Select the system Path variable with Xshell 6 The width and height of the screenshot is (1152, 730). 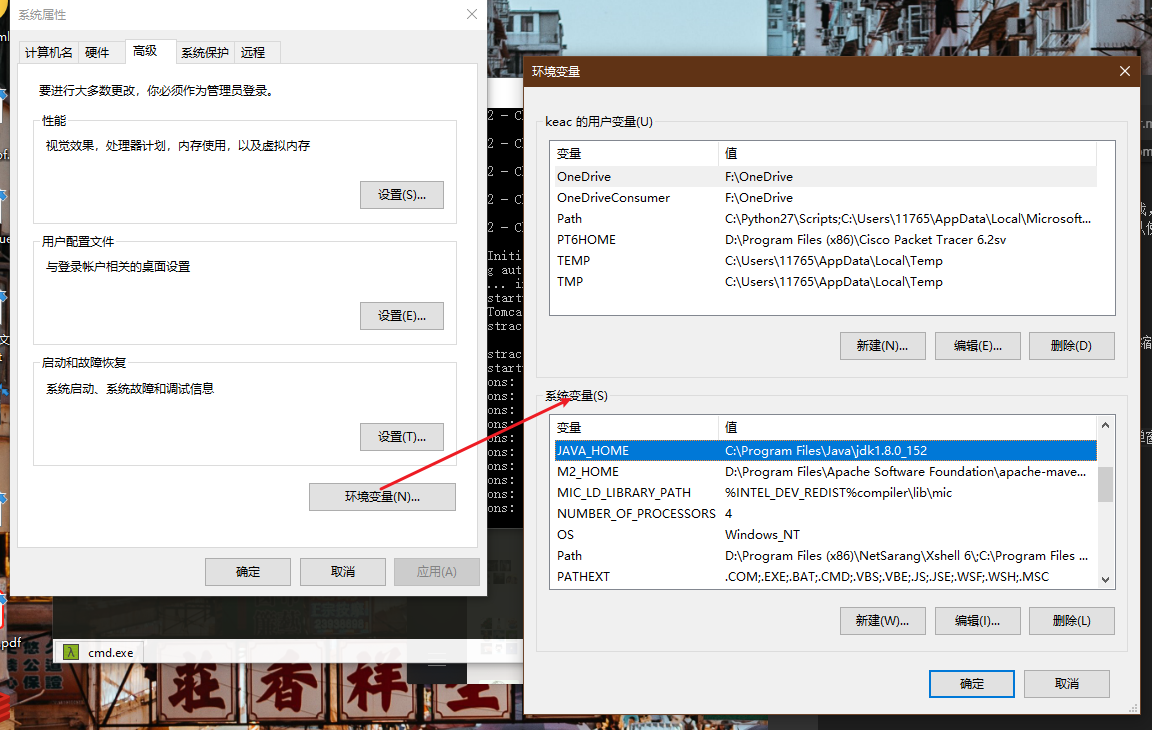click(x=825, y=556)
